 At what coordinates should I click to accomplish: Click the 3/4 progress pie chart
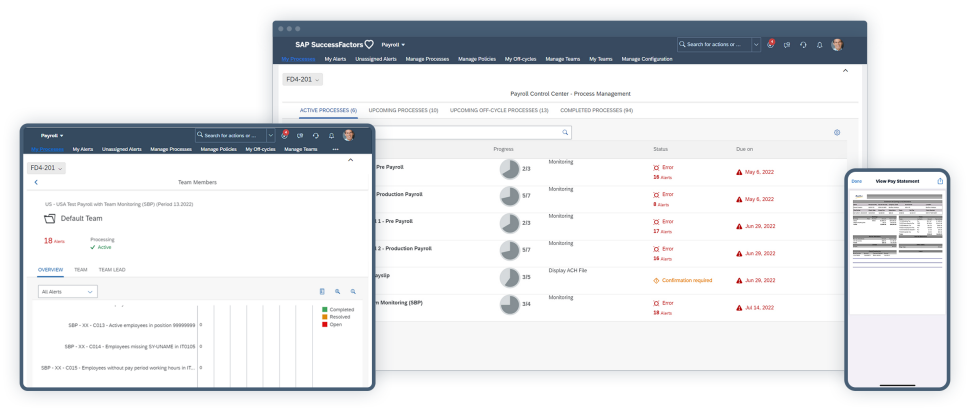point(510,305)
